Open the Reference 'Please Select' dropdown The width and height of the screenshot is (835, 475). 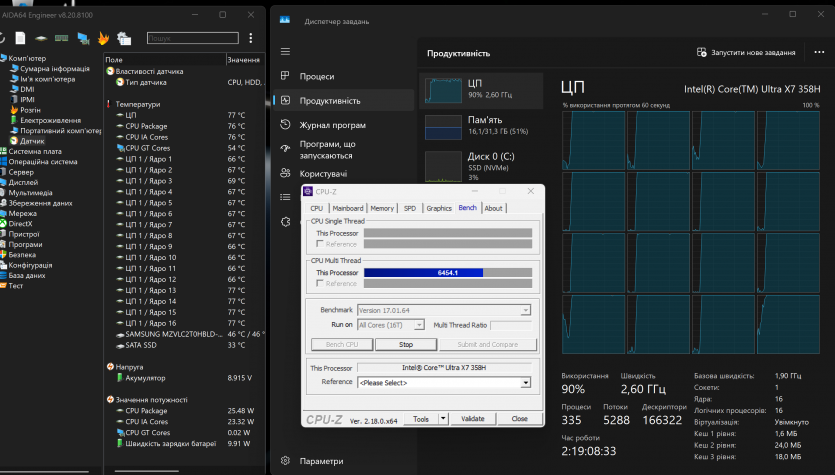(x=444, y=382)
